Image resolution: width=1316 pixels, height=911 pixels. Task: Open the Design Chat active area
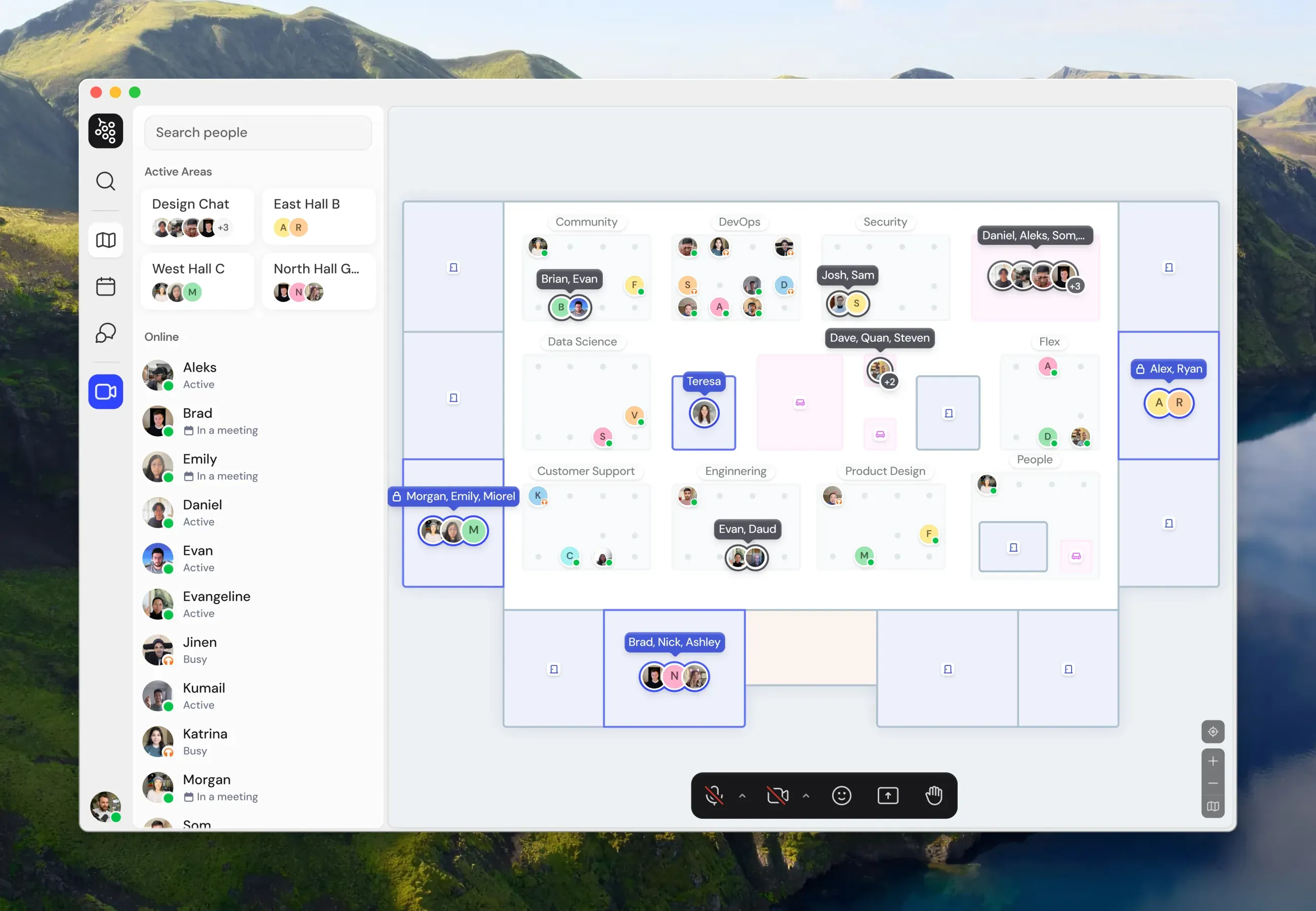click(x=197, y=217)
